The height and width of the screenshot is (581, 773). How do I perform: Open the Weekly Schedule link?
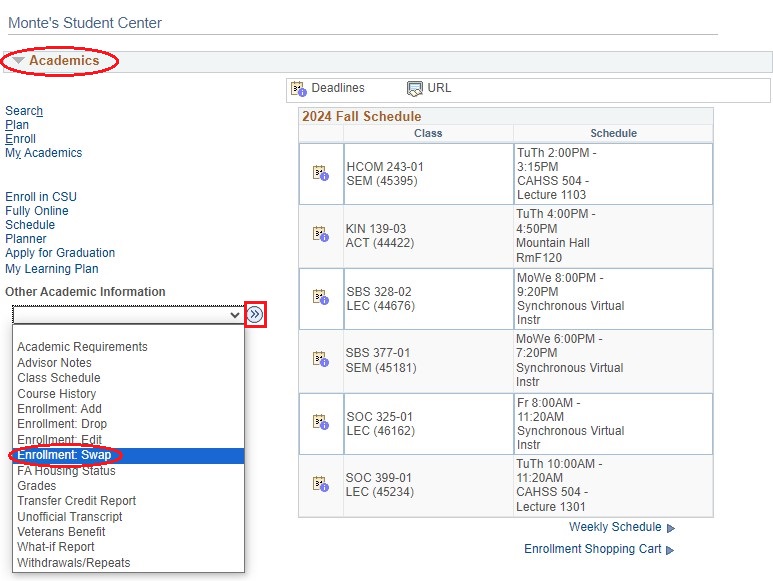click(x=615, y=527)
